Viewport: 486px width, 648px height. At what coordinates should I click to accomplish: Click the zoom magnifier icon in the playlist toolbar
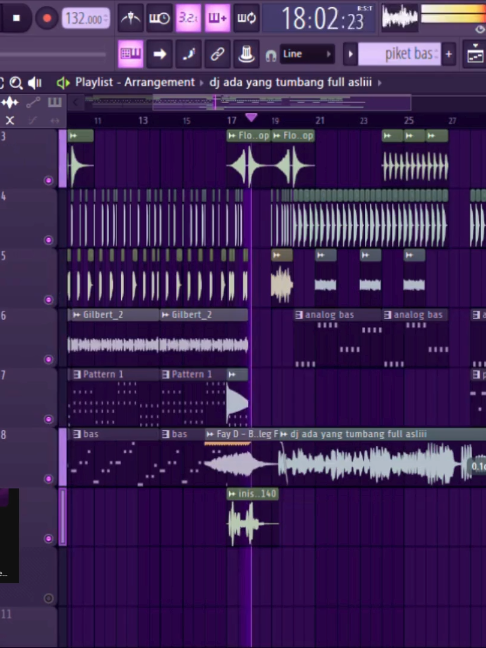(16, 83)
